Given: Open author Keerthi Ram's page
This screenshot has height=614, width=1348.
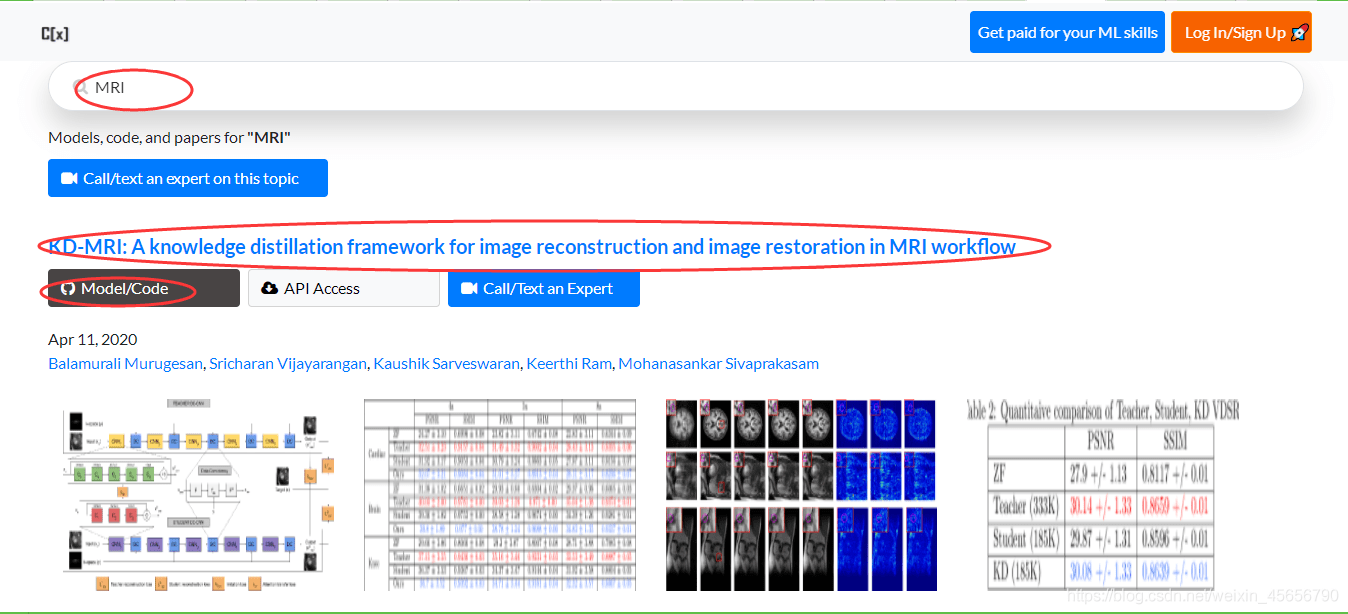Looking at the screenshot, I should (569, 363).
